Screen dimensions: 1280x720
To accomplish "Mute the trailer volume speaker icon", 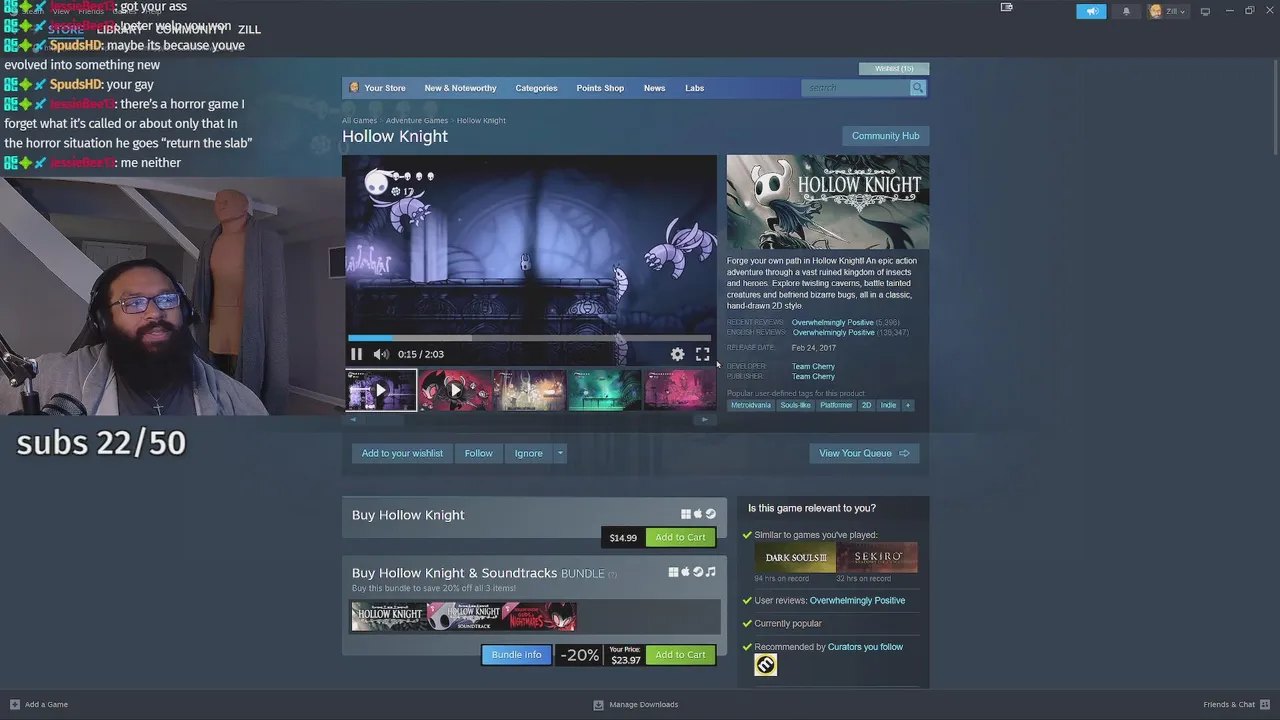I will pos(380,354).
